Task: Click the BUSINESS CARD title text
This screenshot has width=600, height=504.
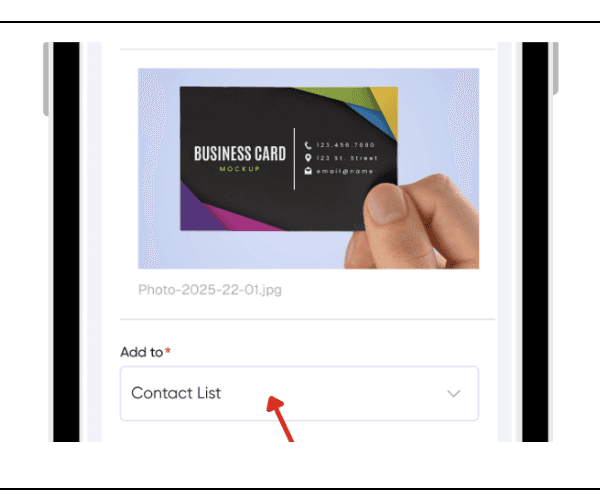Action: click(240, 153)
